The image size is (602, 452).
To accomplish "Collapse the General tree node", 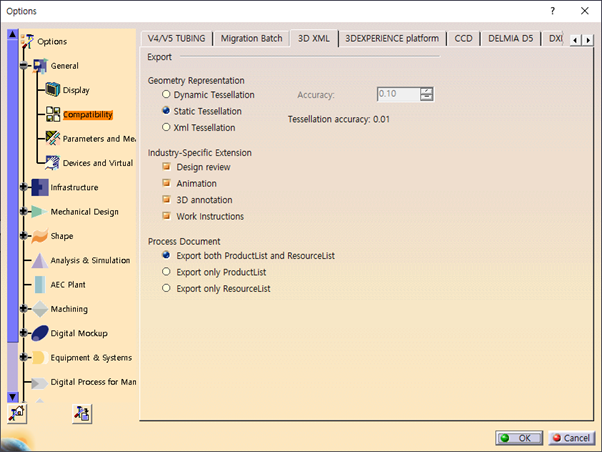I will click(24, 66).
